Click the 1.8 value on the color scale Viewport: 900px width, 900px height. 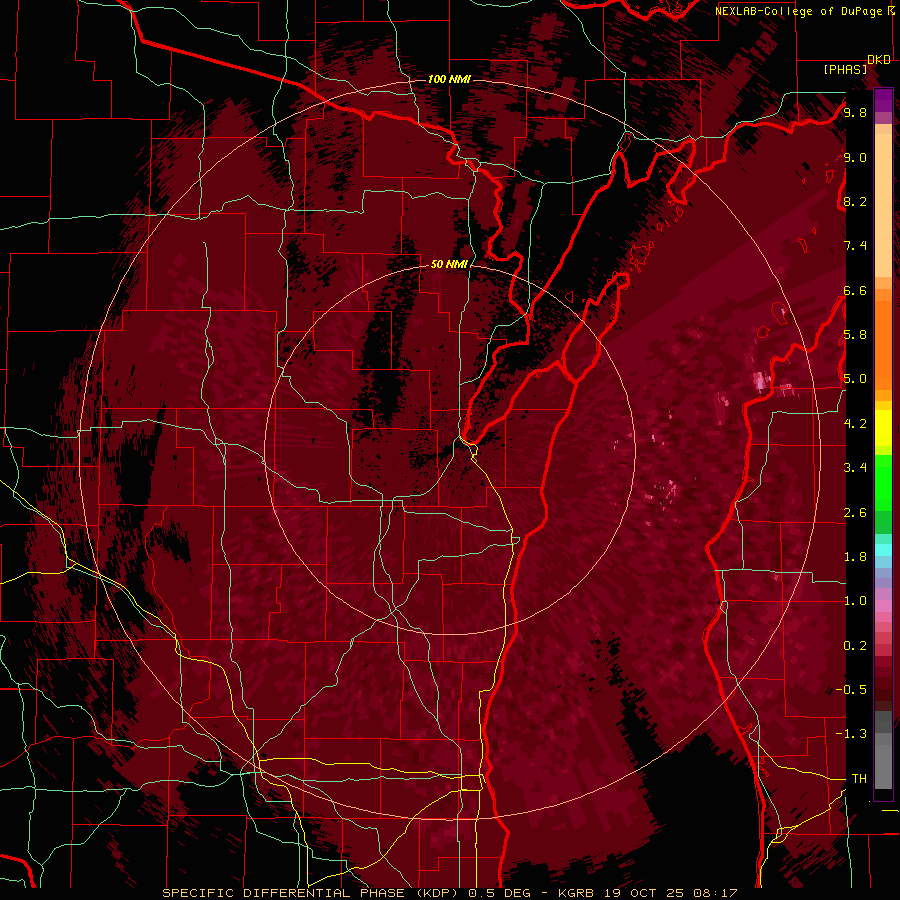[x=855, y=557]
